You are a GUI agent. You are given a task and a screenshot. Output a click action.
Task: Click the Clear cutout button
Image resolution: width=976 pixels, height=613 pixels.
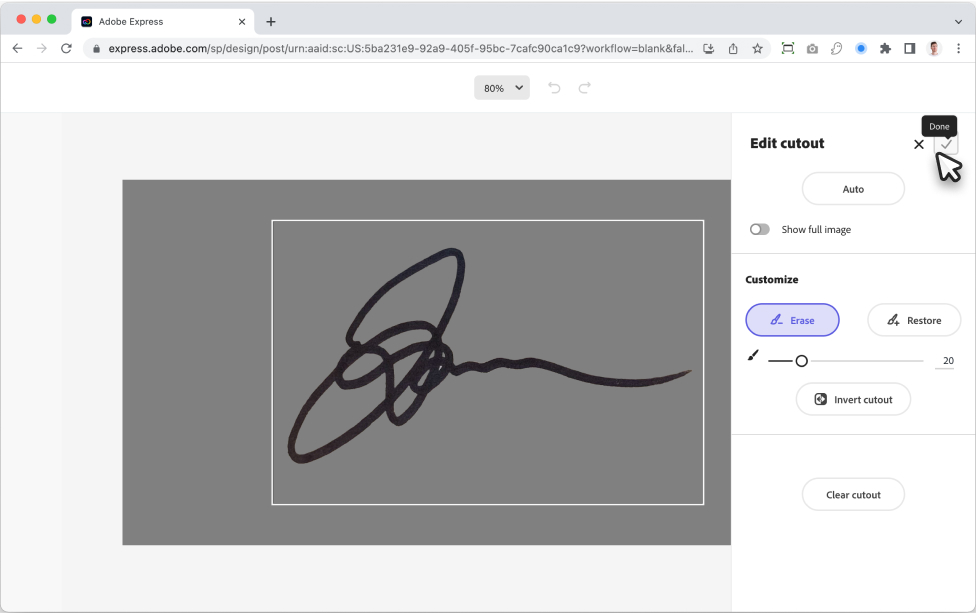853,494
